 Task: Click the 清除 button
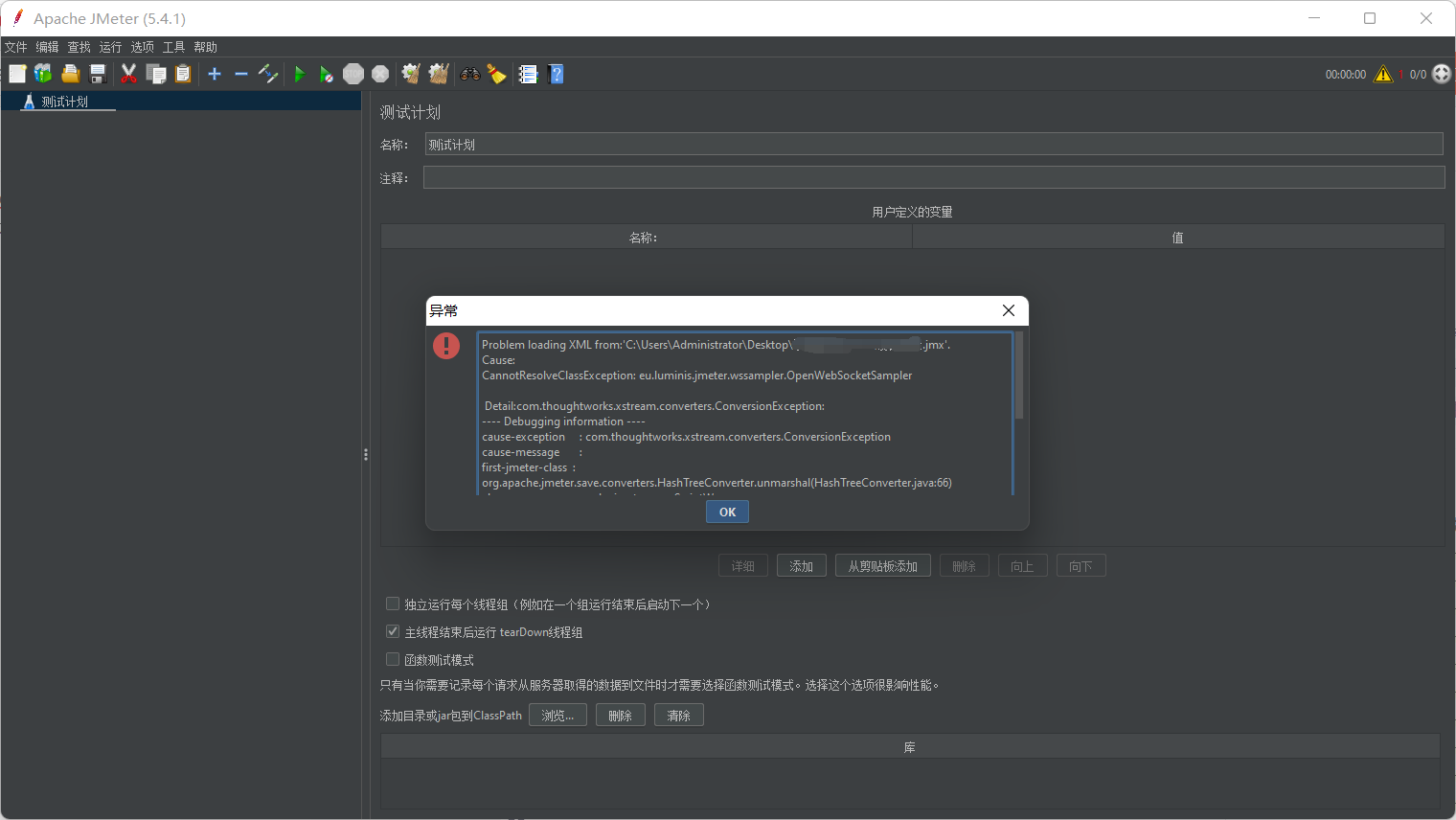coord(679,716)
